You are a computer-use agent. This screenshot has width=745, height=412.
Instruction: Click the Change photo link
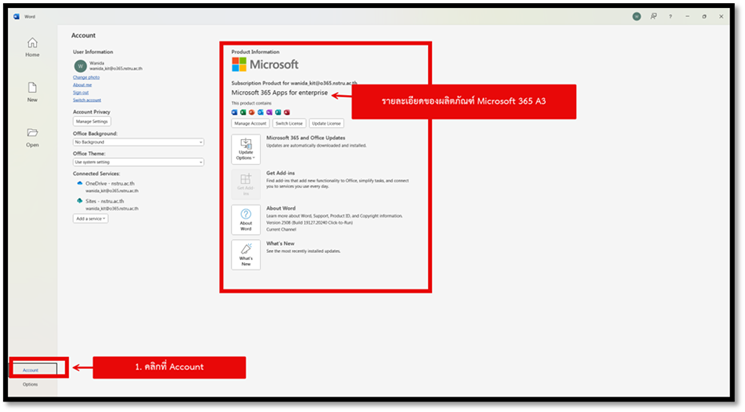pyautogui.click(x=86, y=77)
